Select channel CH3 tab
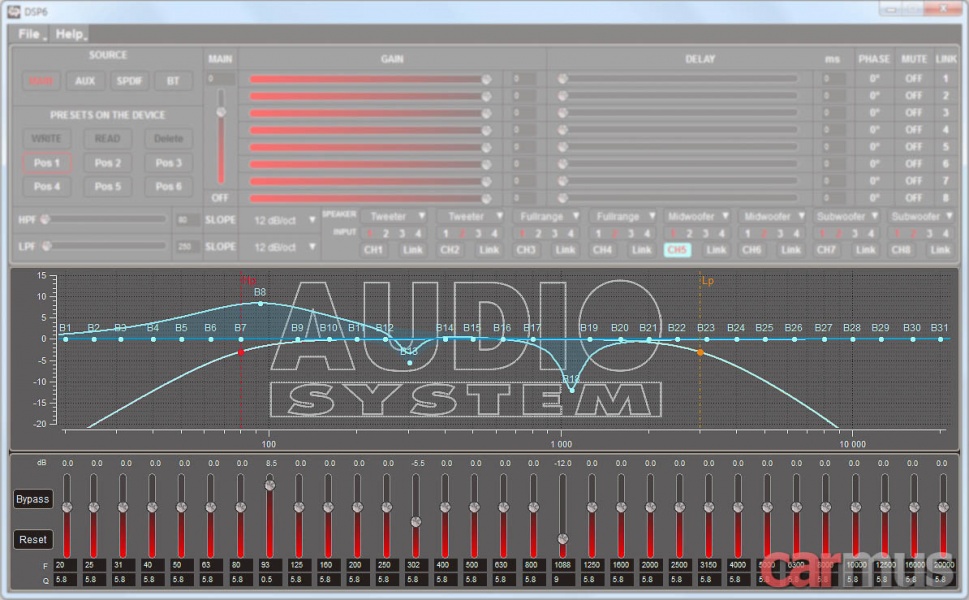The height and width of the screenshot is (600, 969). pos(526,250)
